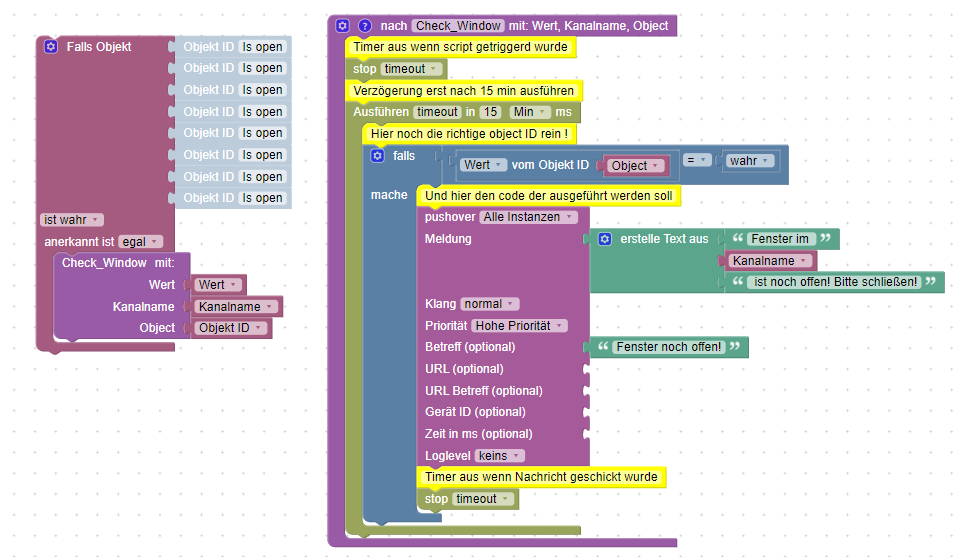The height and width of the screenshot is (557, 958).
Task: Open the Klang 'normal' dropdown
Action: pyautogui.click(x=489, y=304)
